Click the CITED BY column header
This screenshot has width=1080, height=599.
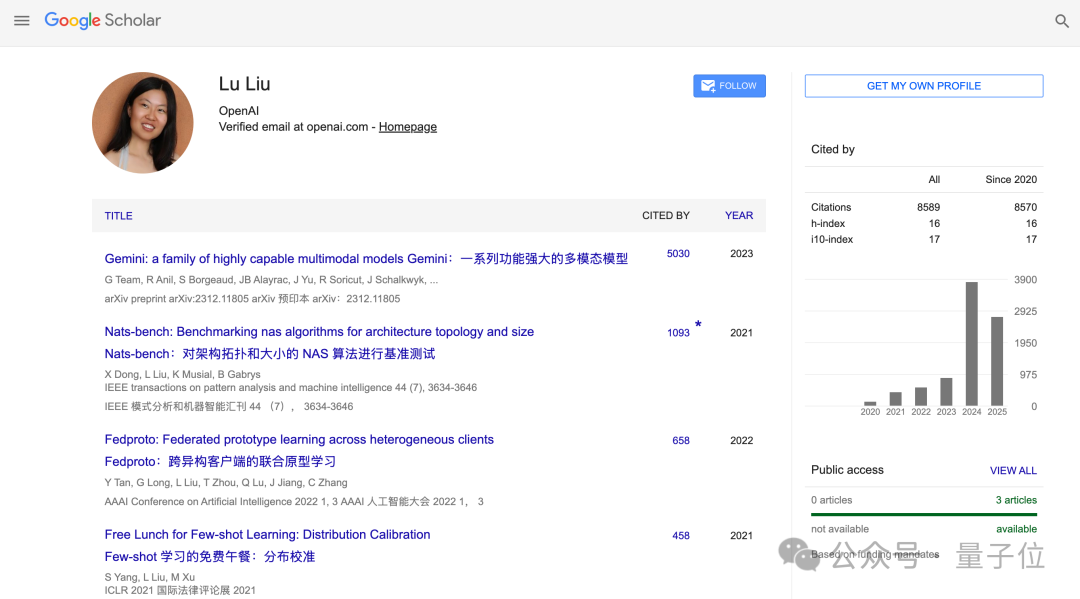pos(665,216)
